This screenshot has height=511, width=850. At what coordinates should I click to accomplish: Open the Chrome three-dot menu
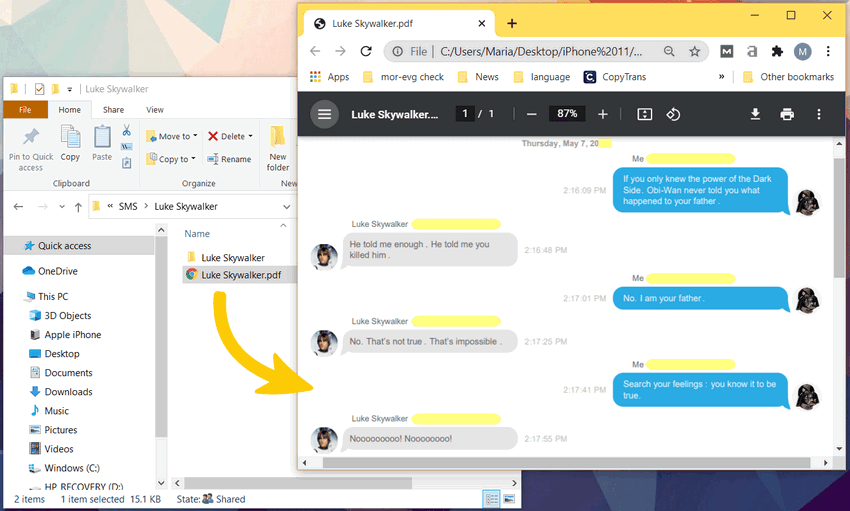pos(828,51)
